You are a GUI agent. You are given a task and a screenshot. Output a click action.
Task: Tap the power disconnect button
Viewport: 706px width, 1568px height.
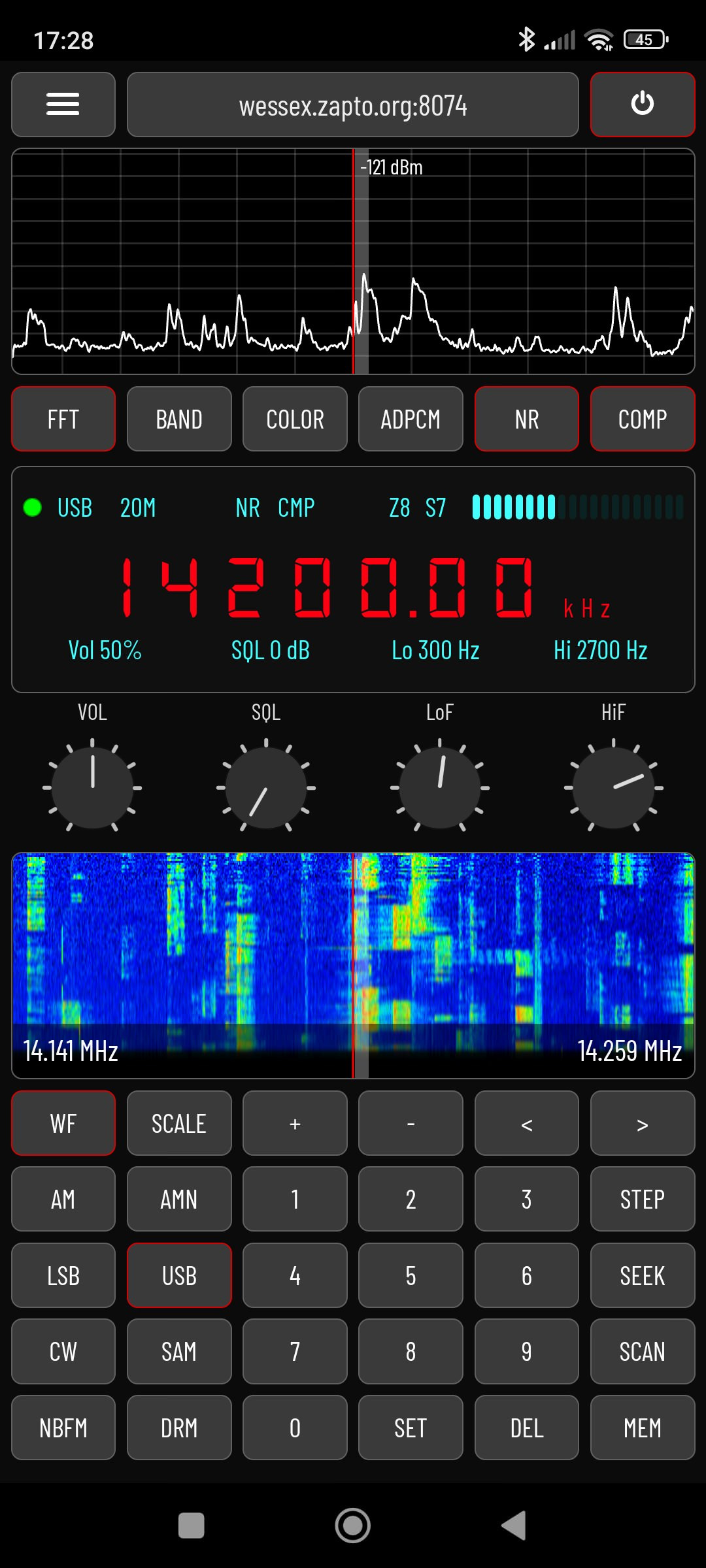[x=642, y=105]
